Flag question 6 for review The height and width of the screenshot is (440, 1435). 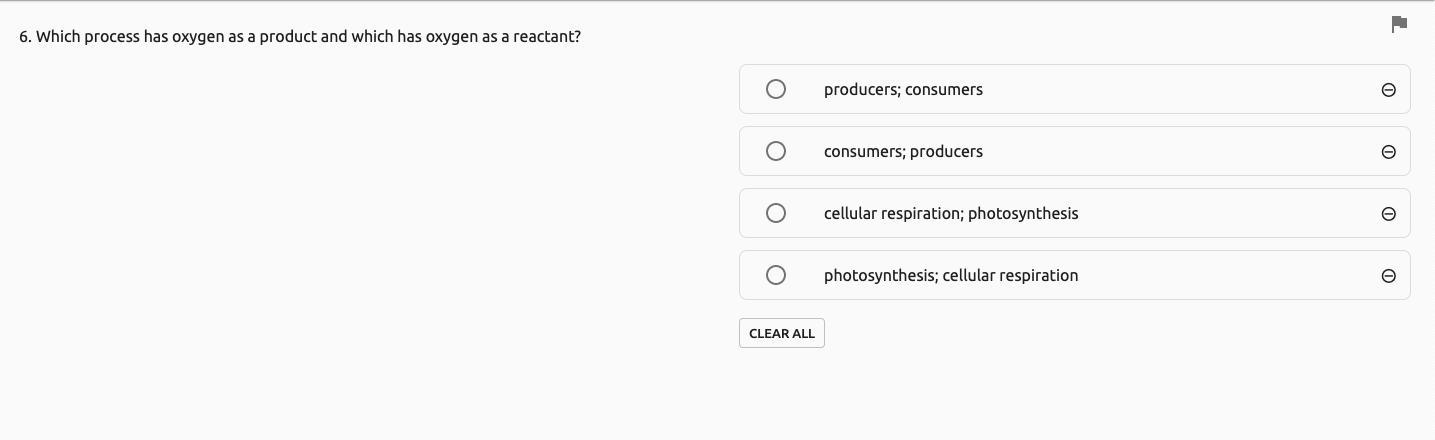pyautogui.click(x=1399, y=24)
